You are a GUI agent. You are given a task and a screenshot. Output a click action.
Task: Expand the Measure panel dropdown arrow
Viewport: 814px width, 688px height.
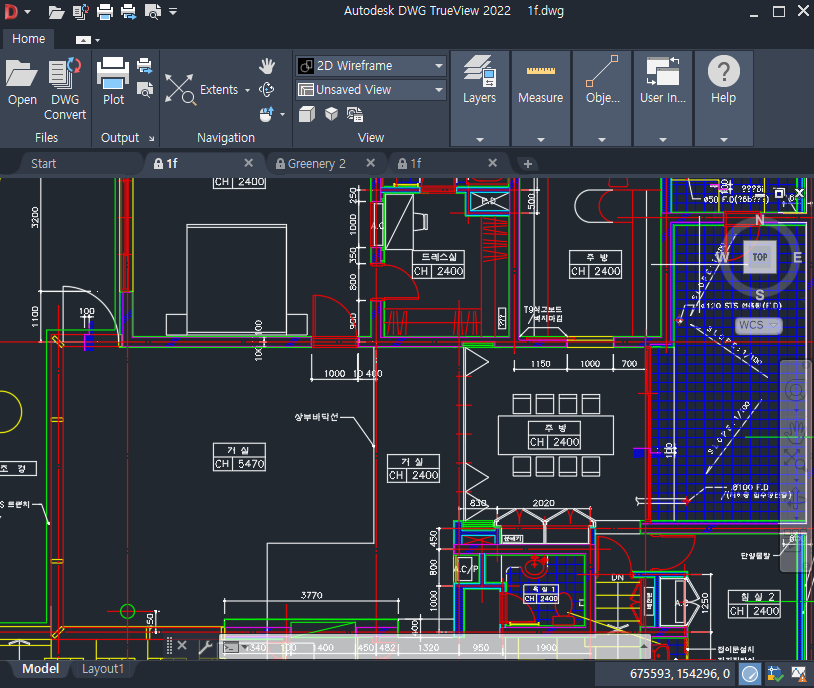coord(540,140)
